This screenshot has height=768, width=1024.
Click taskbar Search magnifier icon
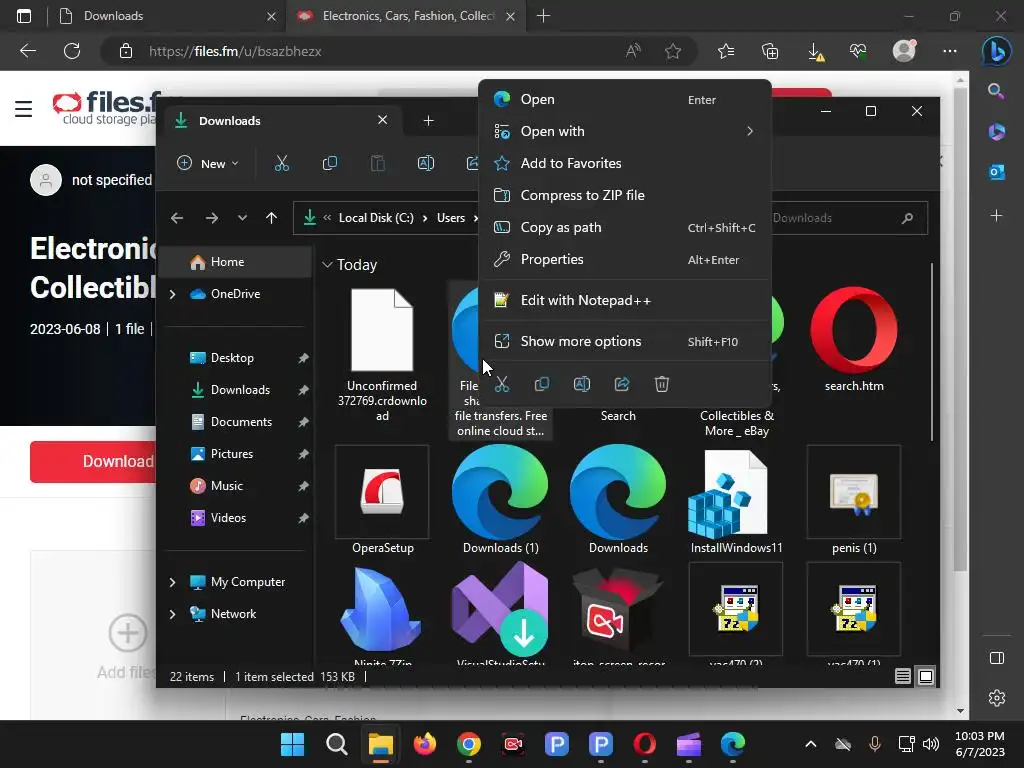coord(336,744)
